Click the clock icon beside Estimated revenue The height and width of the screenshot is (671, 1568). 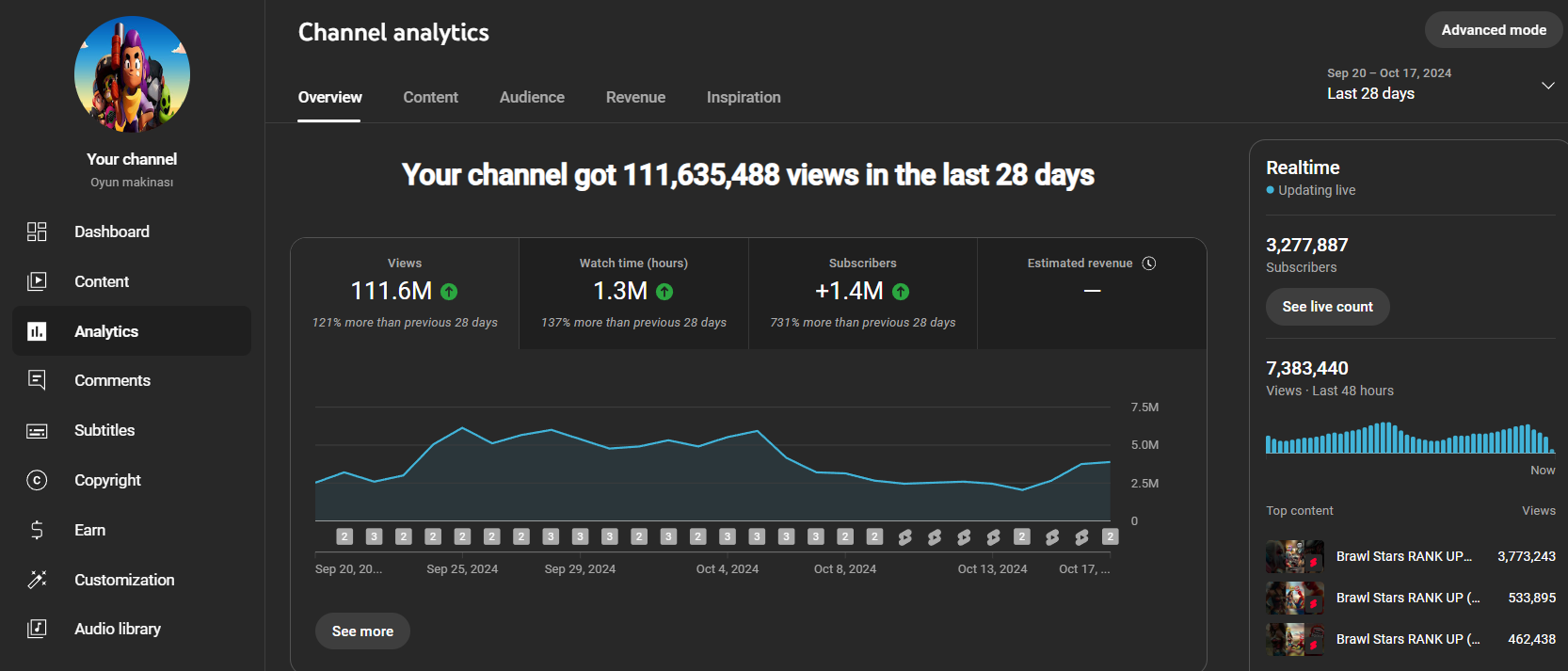pyautogui.click(x=1148, y=264)
